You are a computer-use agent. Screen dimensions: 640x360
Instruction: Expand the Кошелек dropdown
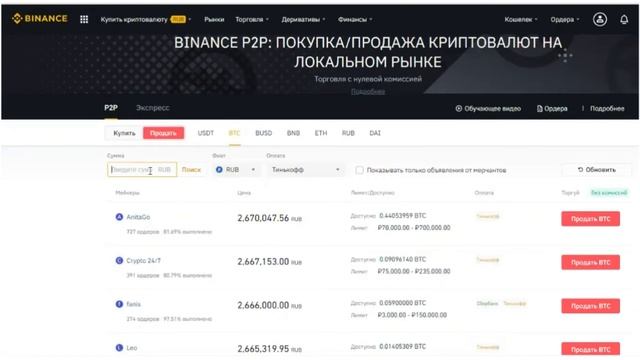(521, 19)
